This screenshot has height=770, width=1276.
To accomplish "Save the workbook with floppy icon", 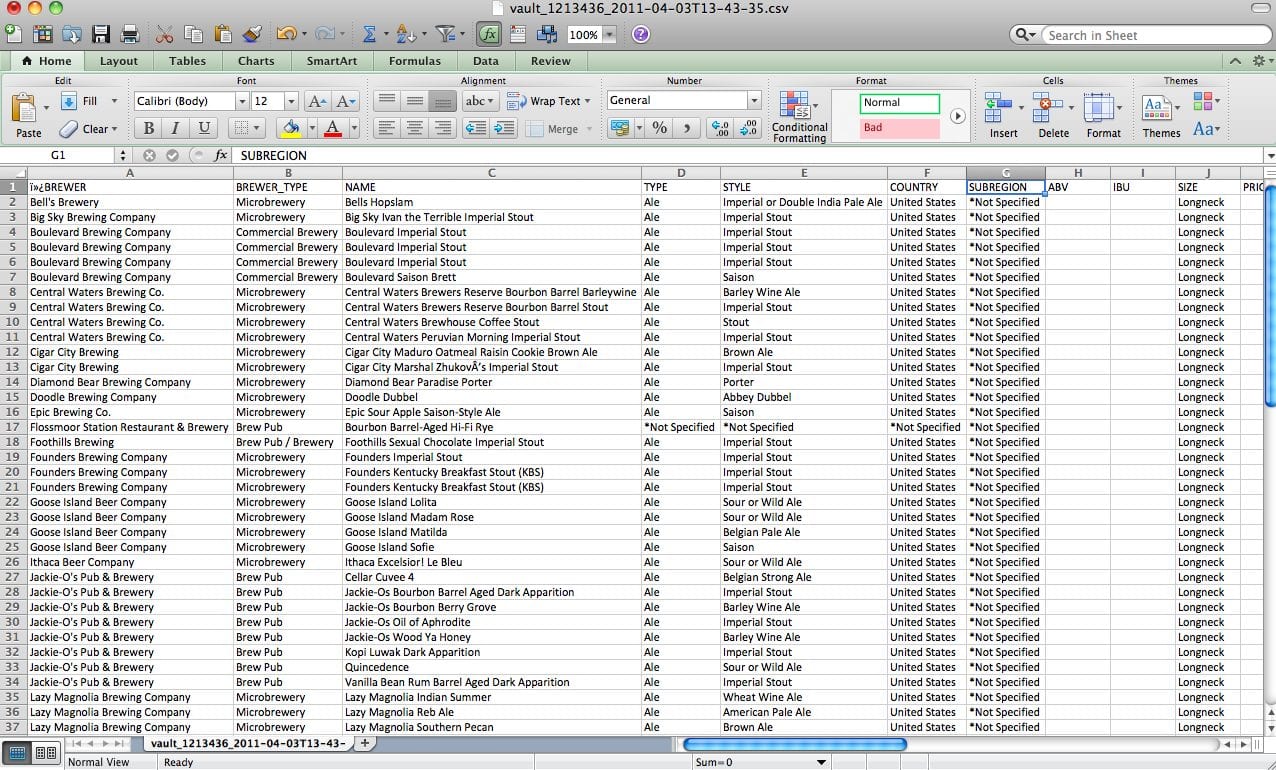I will 100,34.
